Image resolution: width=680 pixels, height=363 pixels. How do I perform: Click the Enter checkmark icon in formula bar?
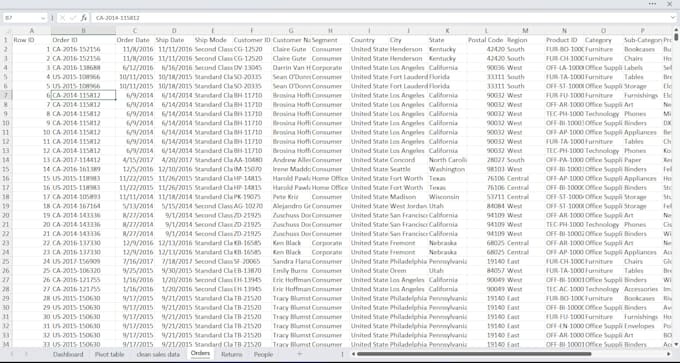coord(73,18)
